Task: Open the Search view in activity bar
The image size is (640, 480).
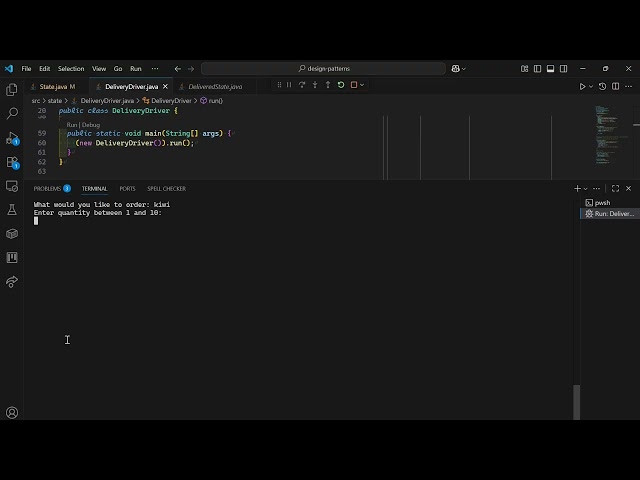Action: pyautogui.click(x=12, y=113)
